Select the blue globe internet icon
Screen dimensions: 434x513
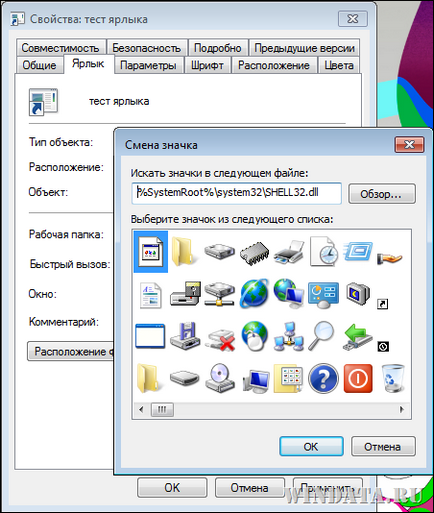click(254, 293)
